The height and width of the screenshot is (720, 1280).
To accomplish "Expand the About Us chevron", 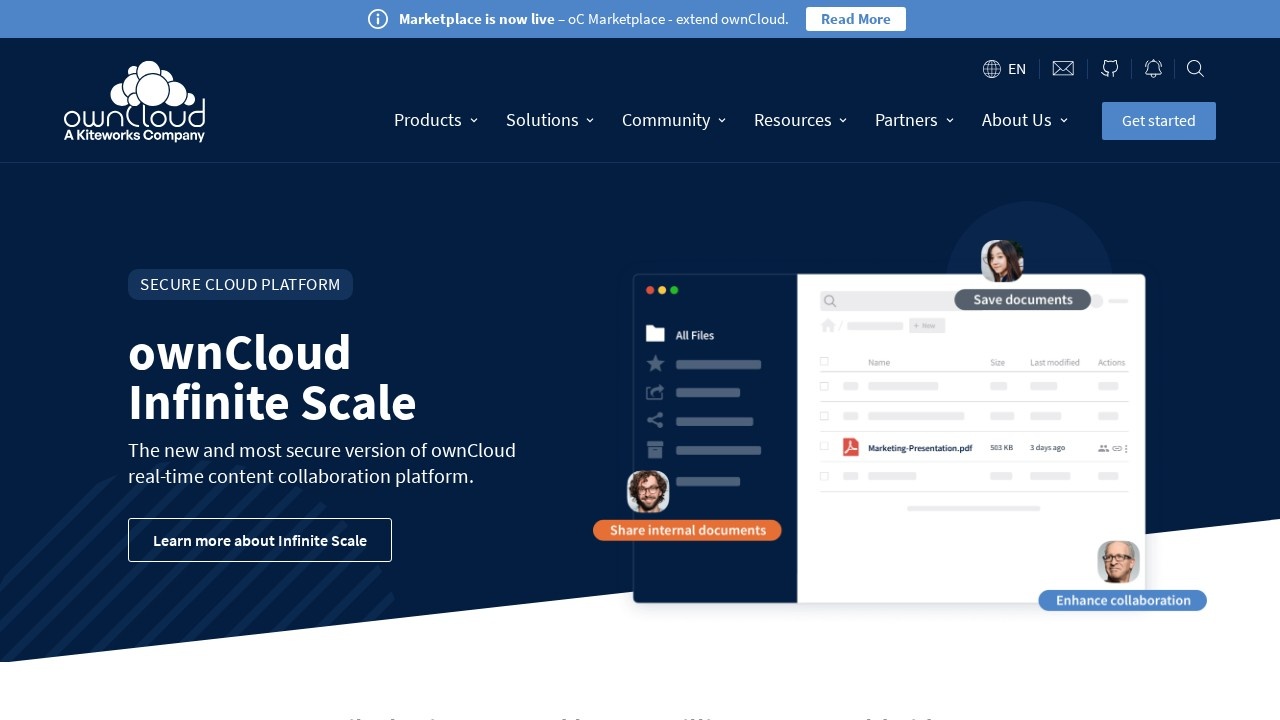I will coord(1064,121).
